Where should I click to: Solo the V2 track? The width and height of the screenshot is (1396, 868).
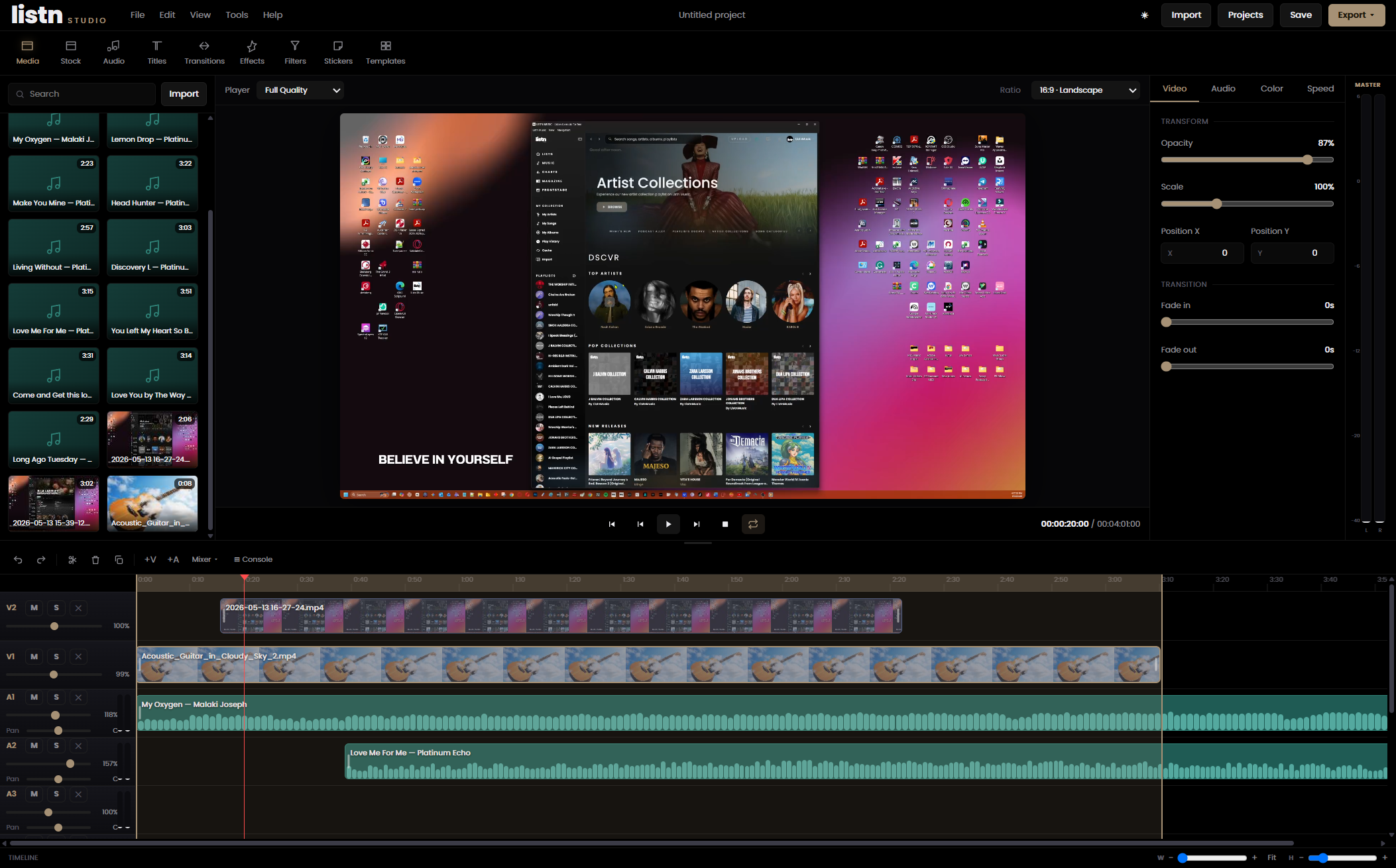[56, 608]
